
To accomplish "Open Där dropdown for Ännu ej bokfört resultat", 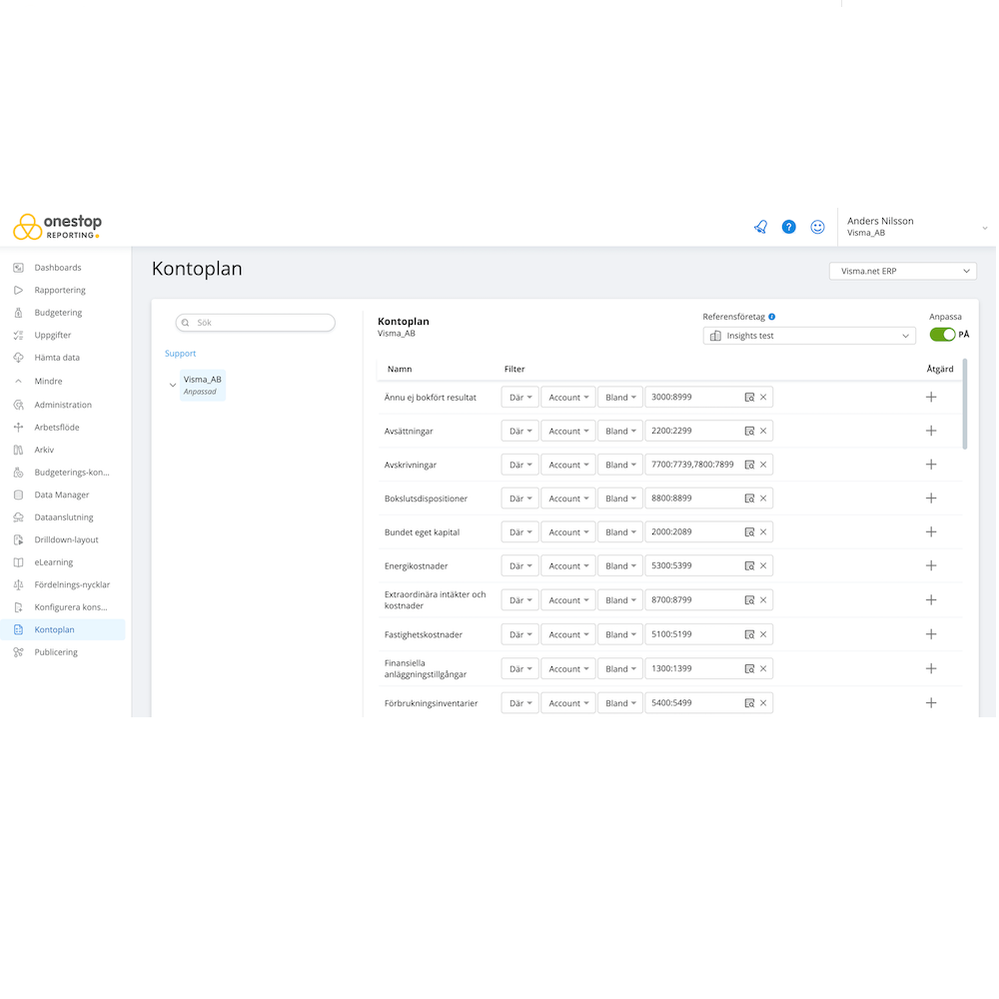I will (x=520, y=397).
